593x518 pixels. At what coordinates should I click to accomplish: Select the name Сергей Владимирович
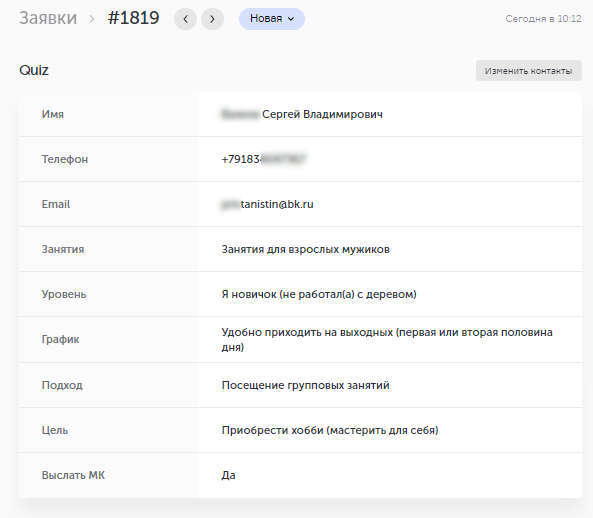(322, 114)
